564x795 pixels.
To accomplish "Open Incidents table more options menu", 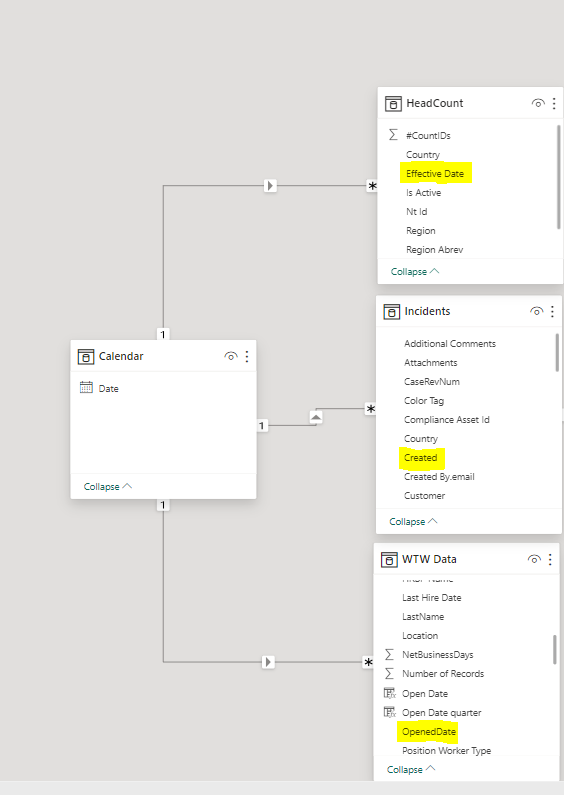I will pos(552,311).
